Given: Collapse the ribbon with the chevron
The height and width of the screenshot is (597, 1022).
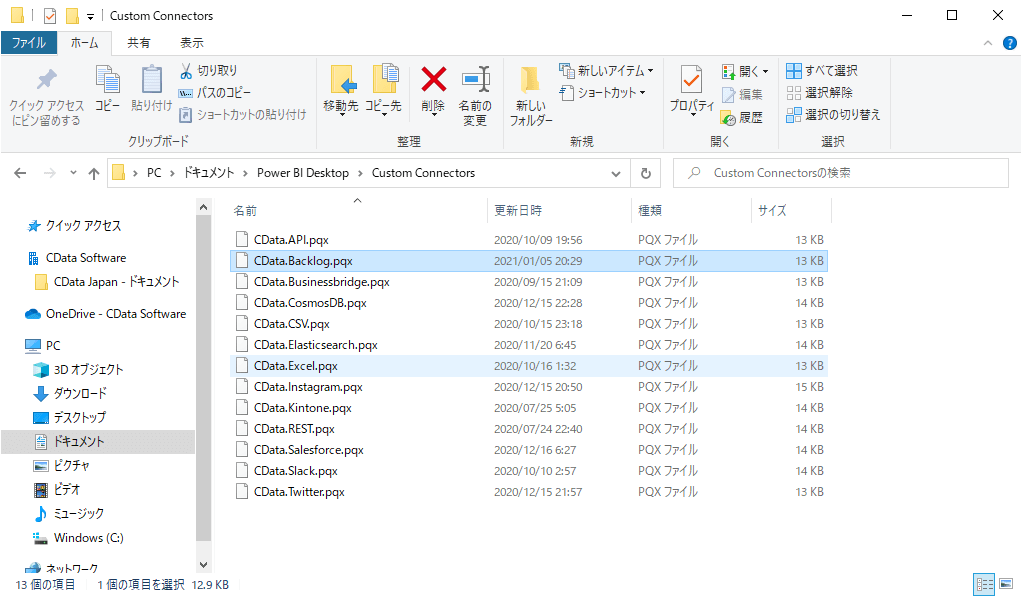Looking at the screenshot, I should click(988, 43).
